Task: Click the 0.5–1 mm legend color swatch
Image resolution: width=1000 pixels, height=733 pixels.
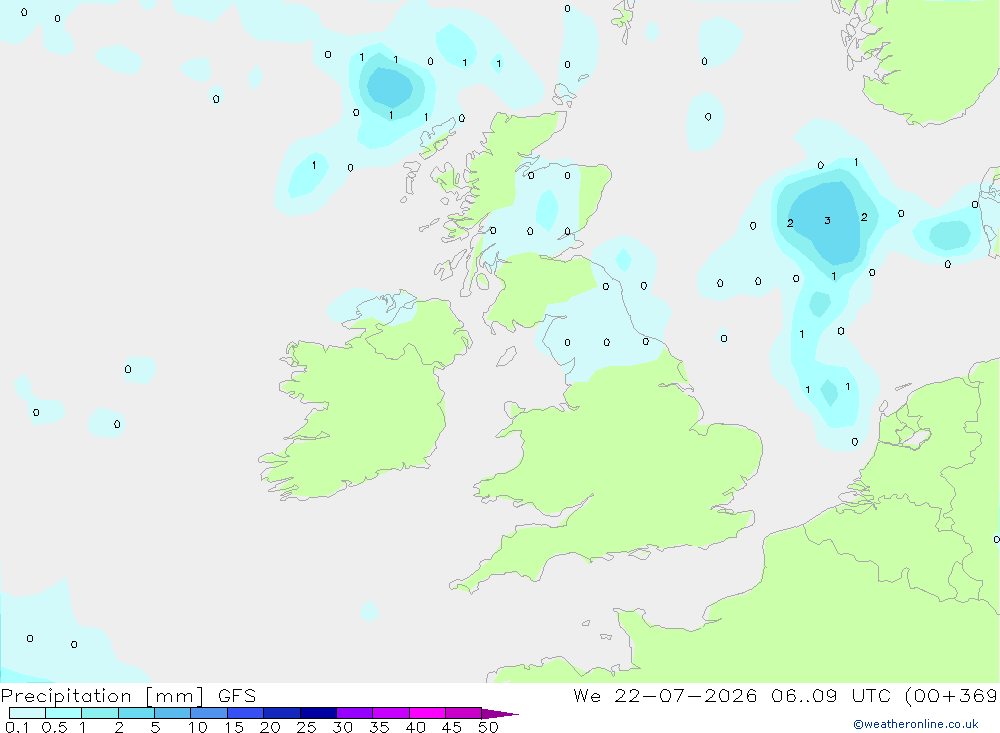Action: pyautogui.click(x=64, y=713)
